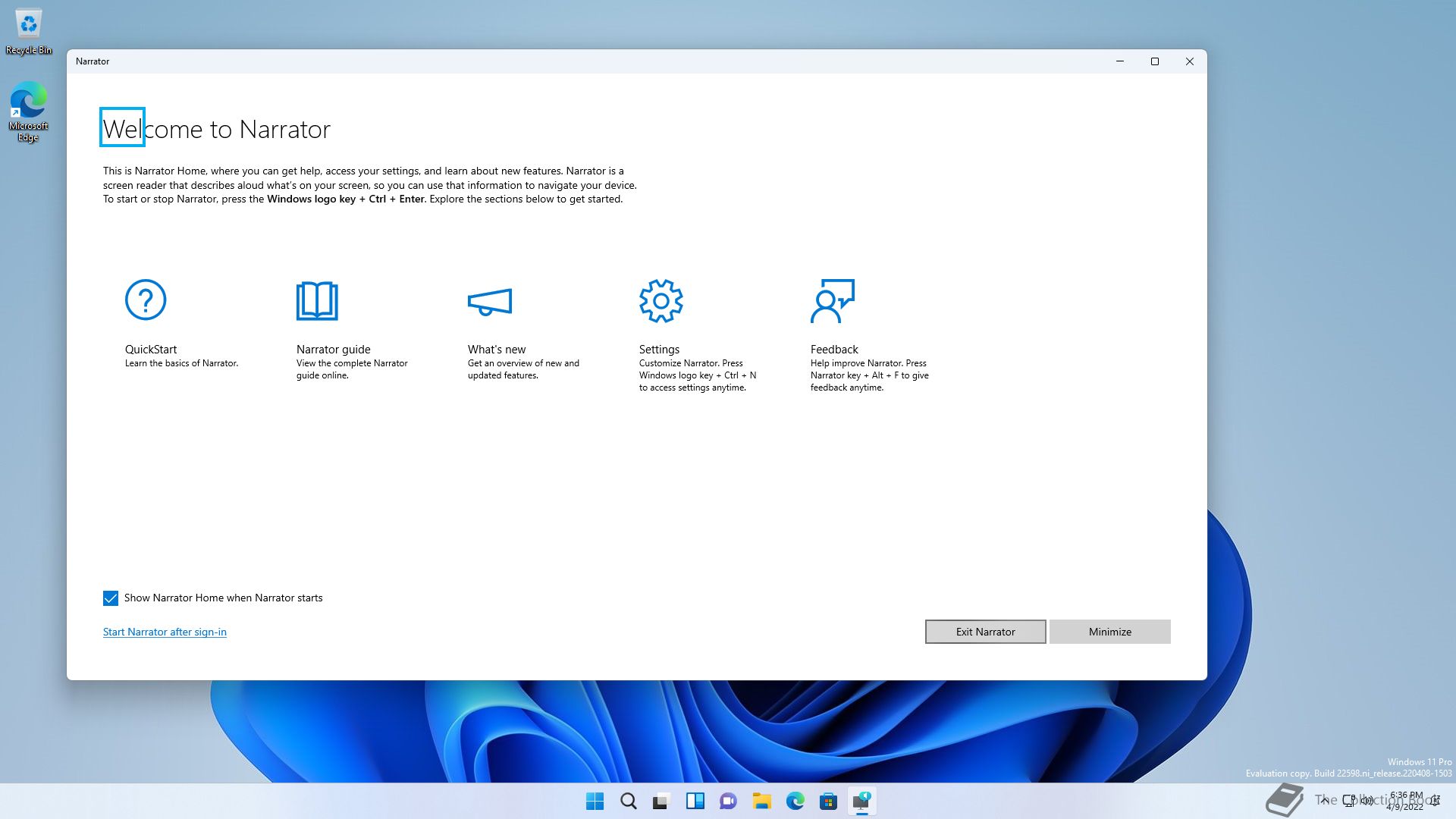Open Narrator Settings gear icon

coord(661,300)
